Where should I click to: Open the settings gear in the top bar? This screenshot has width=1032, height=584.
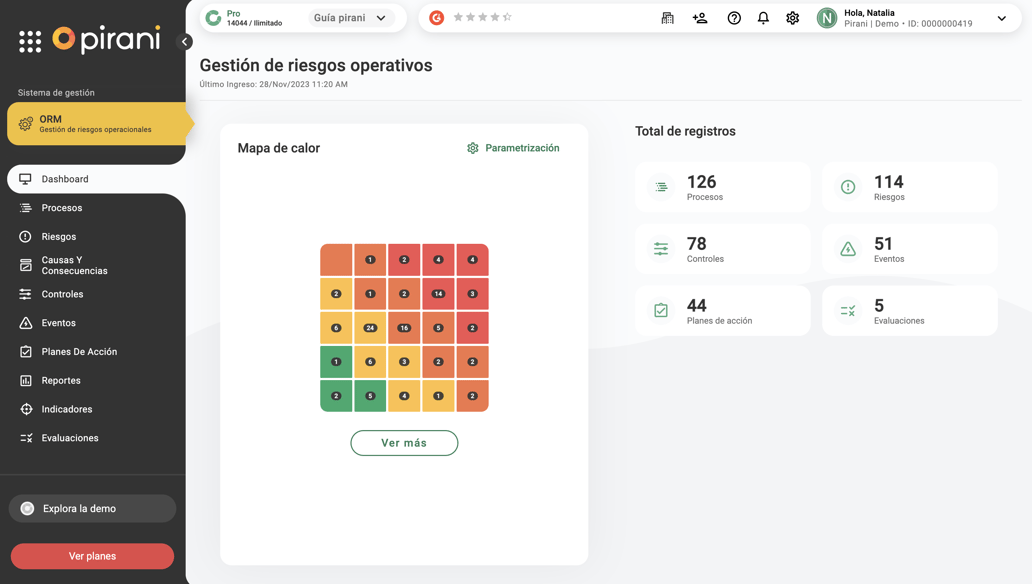point(793,18)
